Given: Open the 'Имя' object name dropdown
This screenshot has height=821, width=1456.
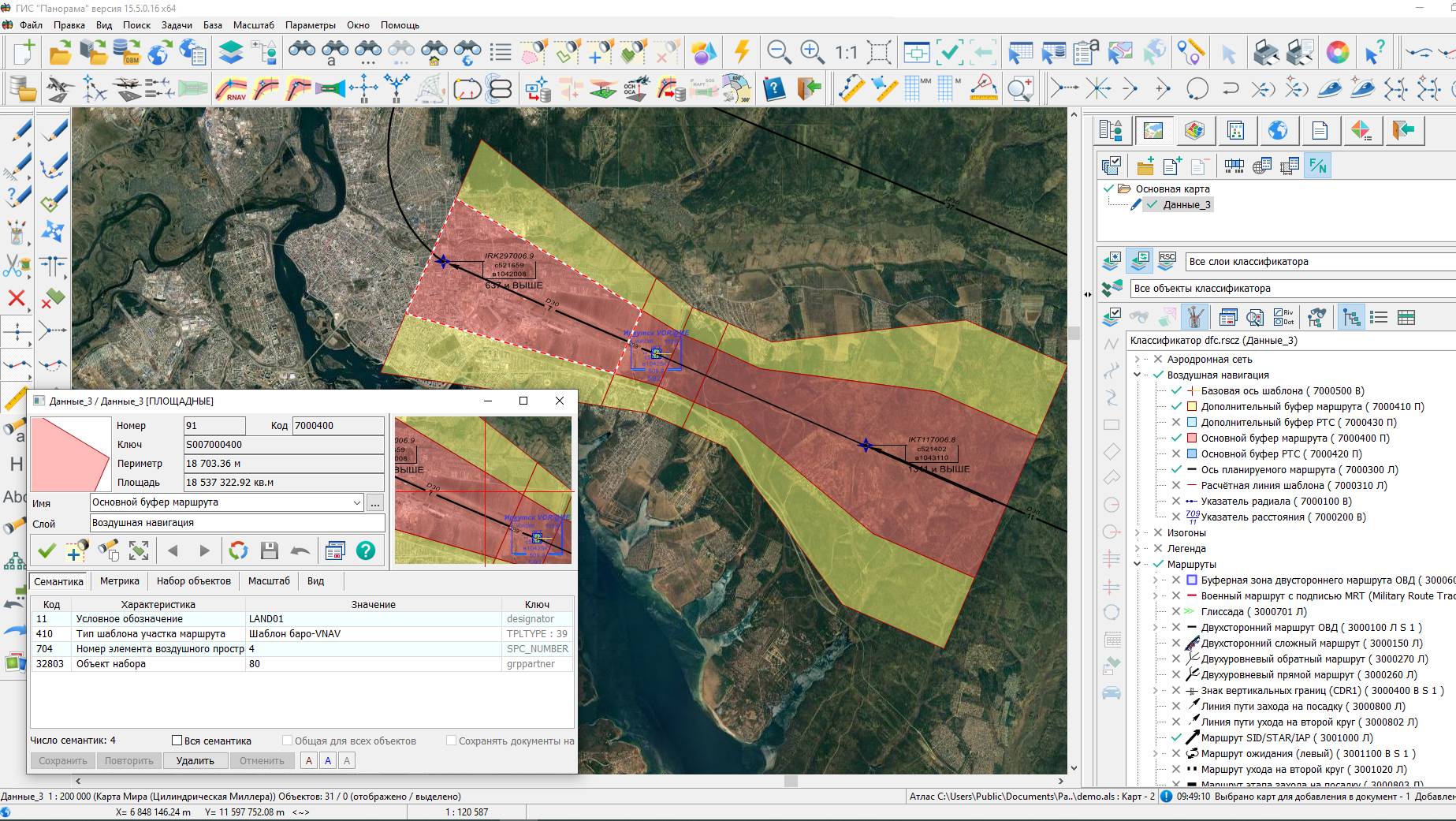Looking at the screenshot, I should [x=356, y=502].
